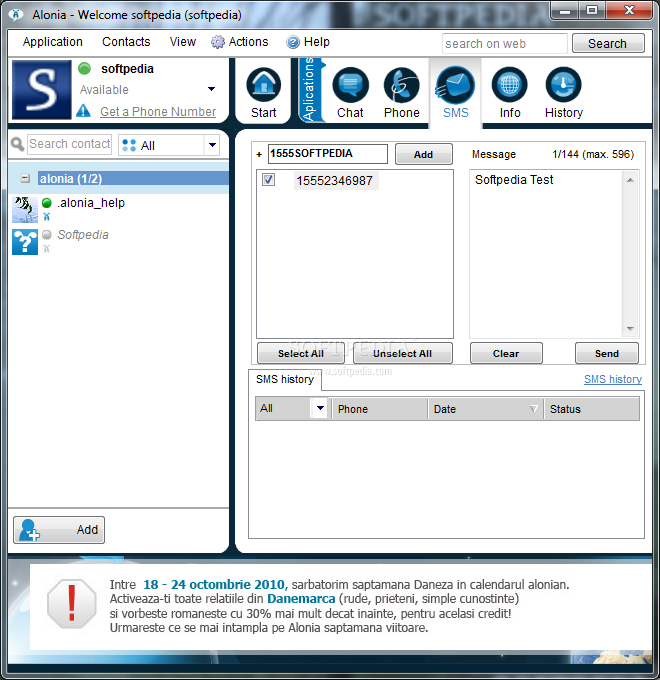Sort SMS history by Date column
Viewport: 660px width, 680px height.
pos(485,409)
